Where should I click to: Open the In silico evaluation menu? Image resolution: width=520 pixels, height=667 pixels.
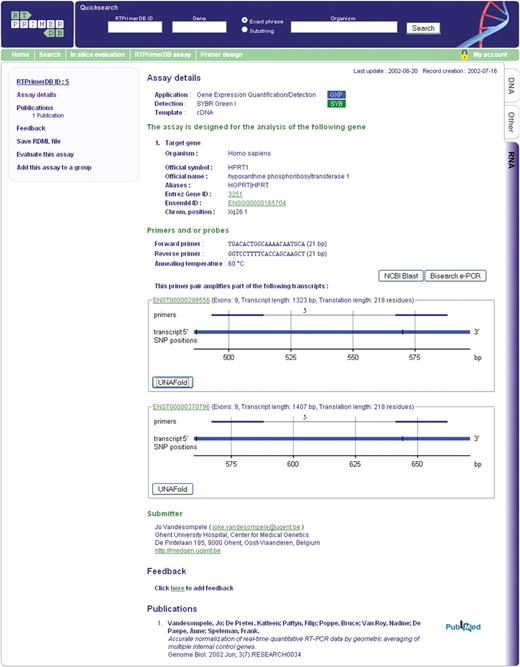tap(98, 54)
